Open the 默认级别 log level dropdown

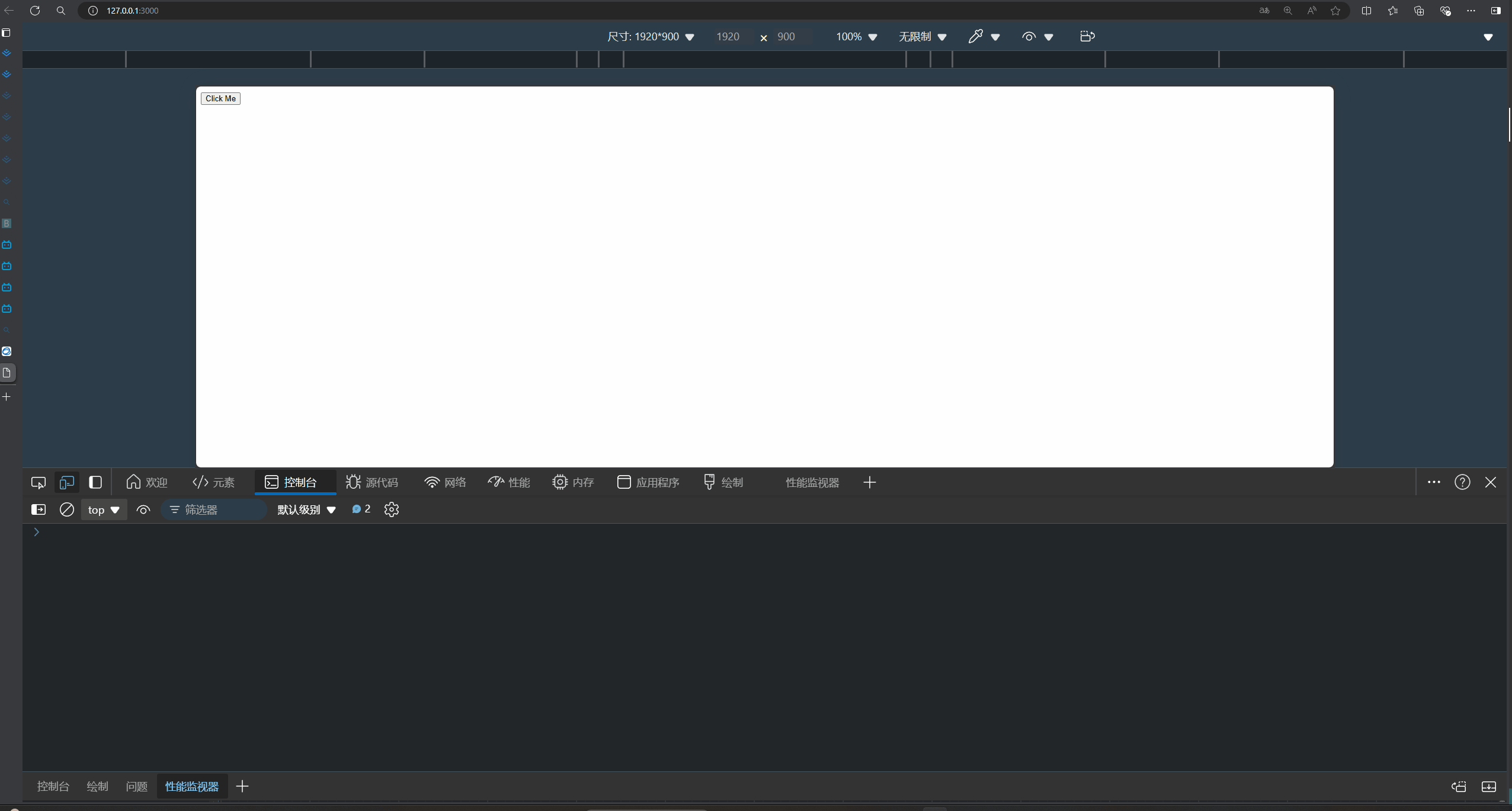click(x=305, y=509)
